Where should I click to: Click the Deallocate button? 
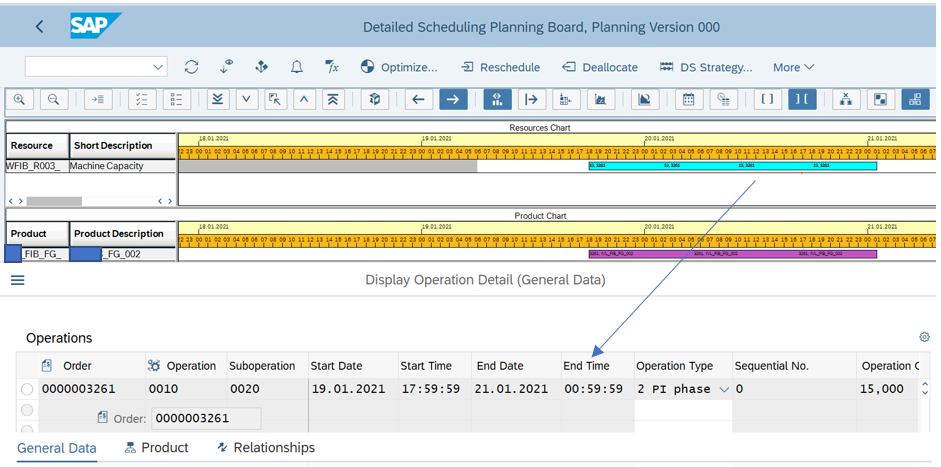600,67
